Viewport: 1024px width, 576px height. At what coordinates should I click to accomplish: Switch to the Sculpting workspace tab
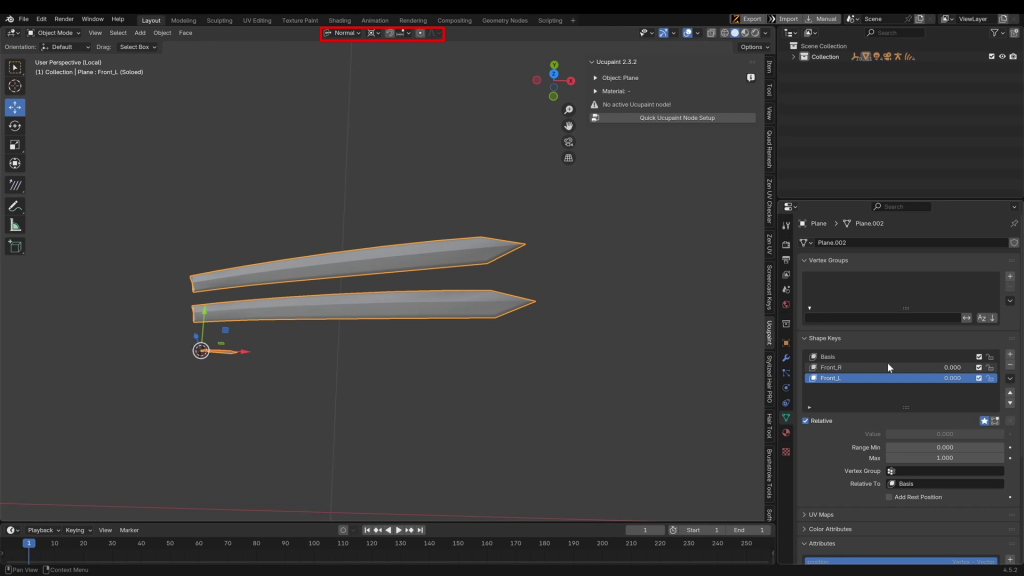(x=219, y=20)
